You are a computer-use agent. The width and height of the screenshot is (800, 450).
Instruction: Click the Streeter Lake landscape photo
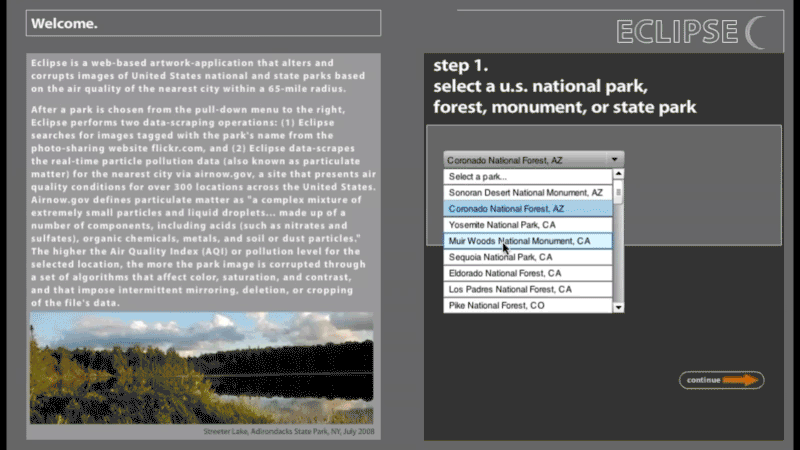(x=204, y=367)
